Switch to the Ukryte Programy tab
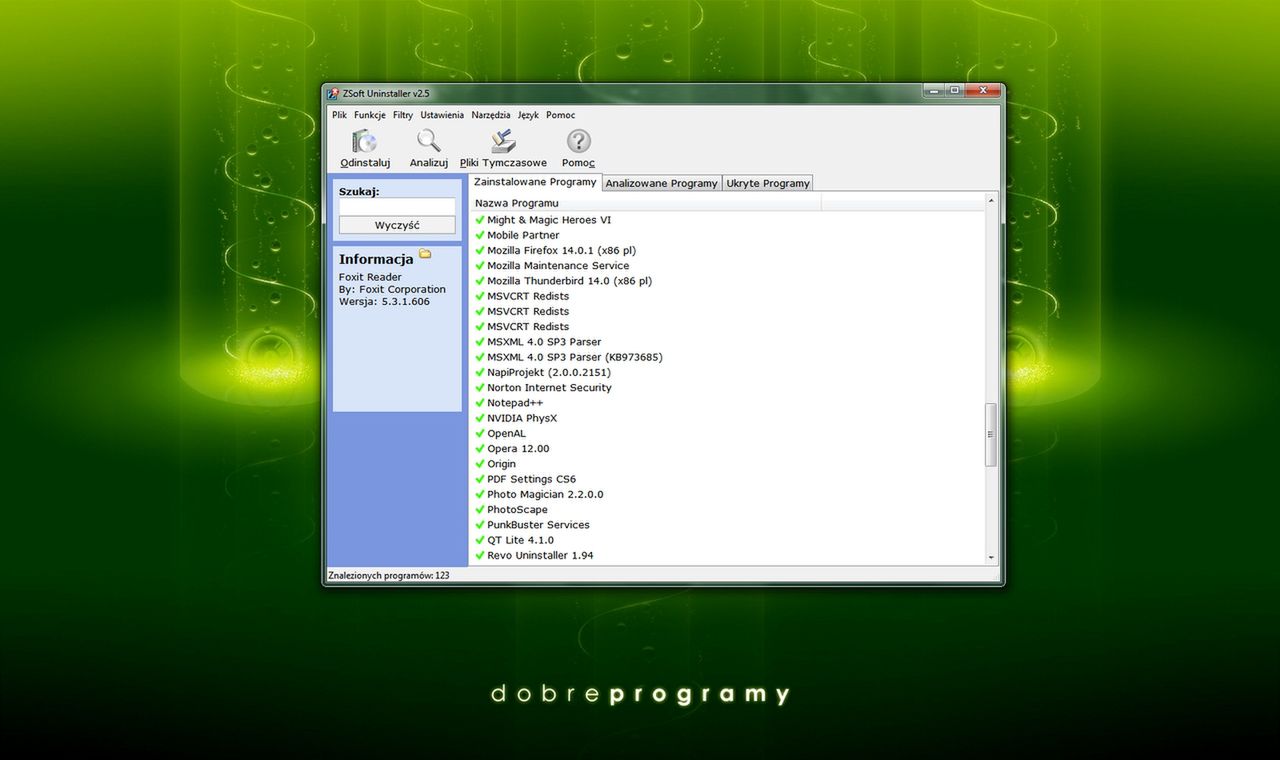The height and width of the screenshot is (760, 1280). (768, 183)
